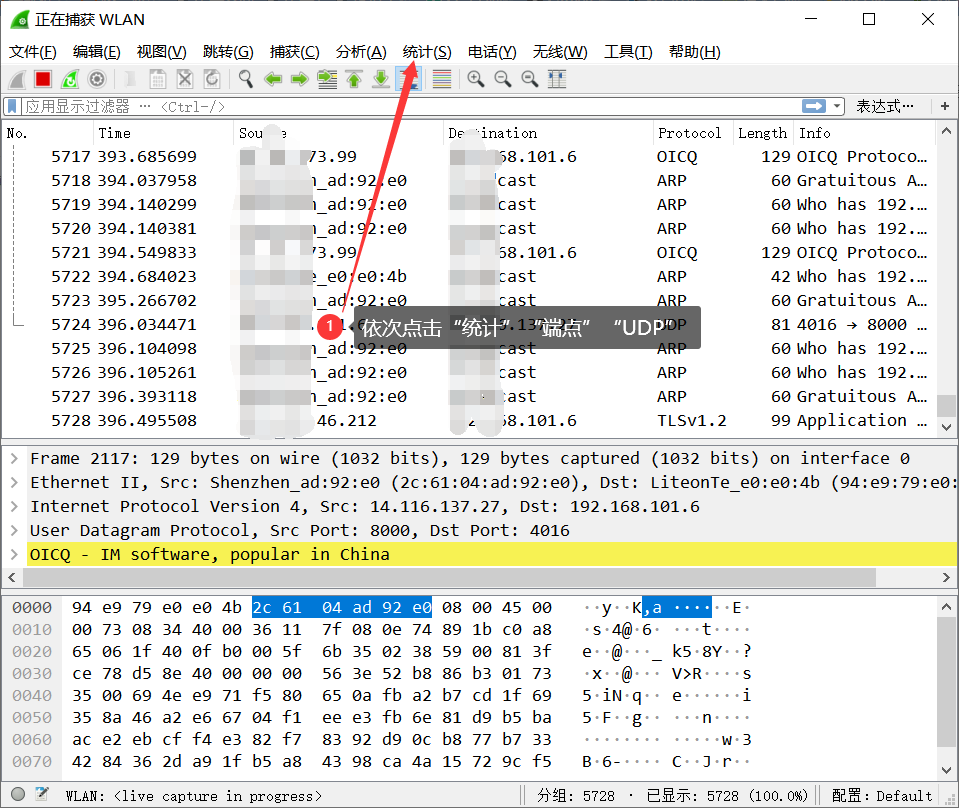Click the display filter input field
The image size is (959, 808).
[x=400, y=106]
